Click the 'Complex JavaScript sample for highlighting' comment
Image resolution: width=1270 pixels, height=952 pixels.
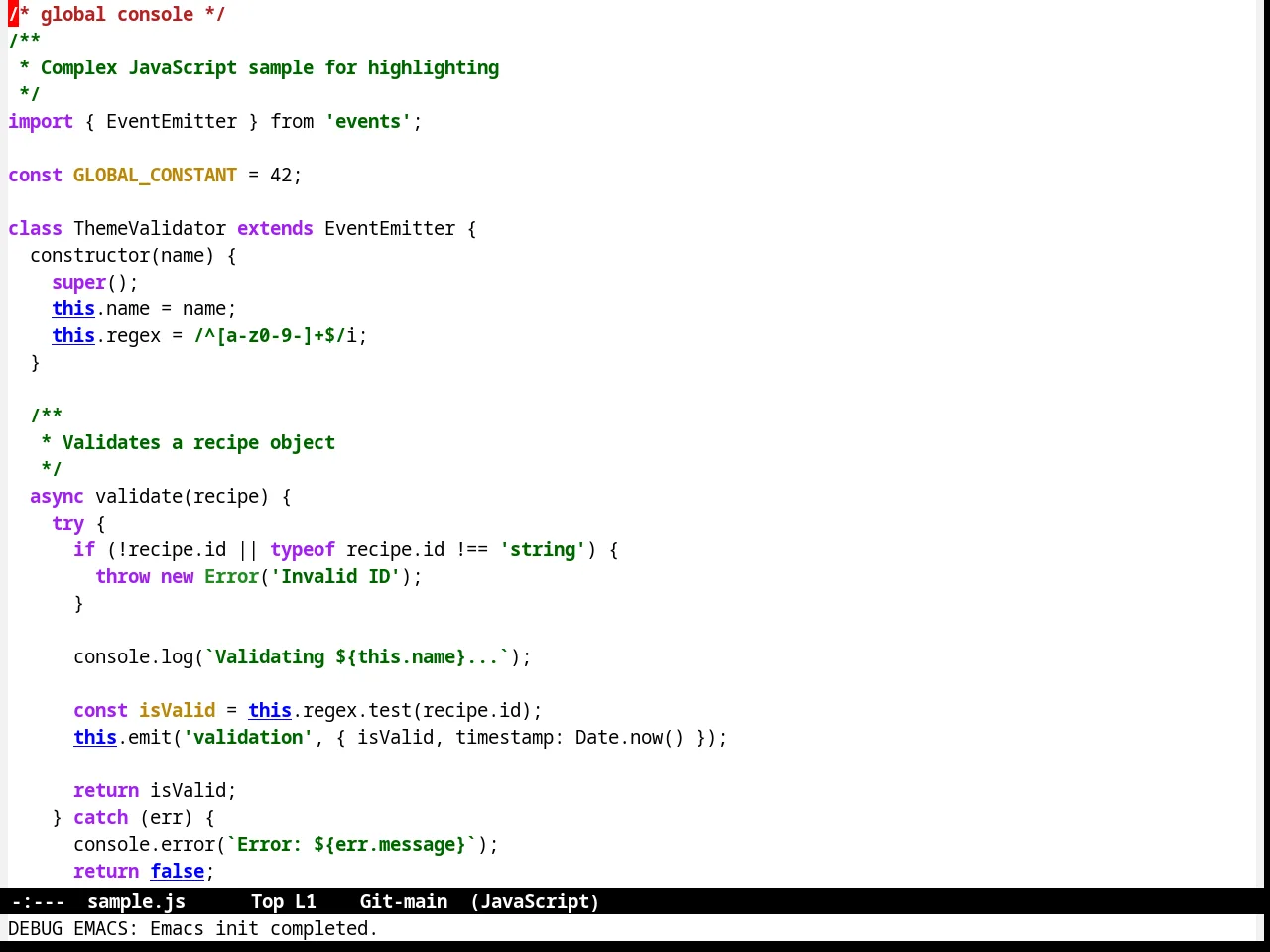click(270, 67)
